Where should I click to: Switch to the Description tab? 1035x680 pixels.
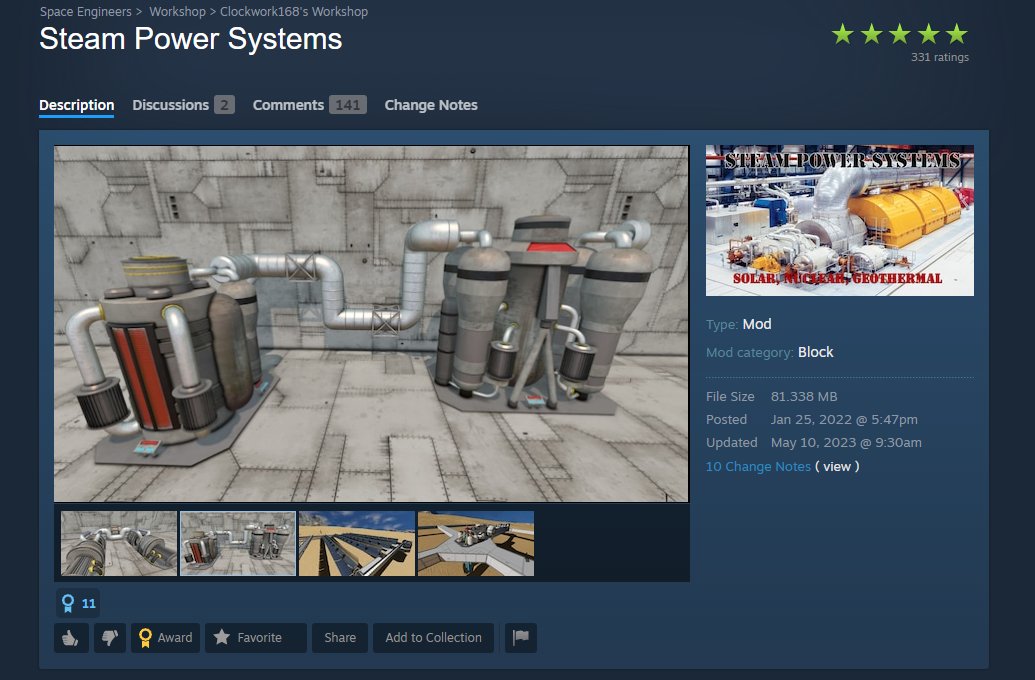(x=77, y=105)
